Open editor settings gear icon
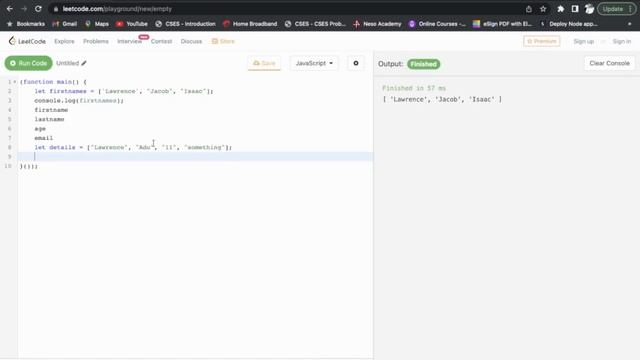 point(356,63)
